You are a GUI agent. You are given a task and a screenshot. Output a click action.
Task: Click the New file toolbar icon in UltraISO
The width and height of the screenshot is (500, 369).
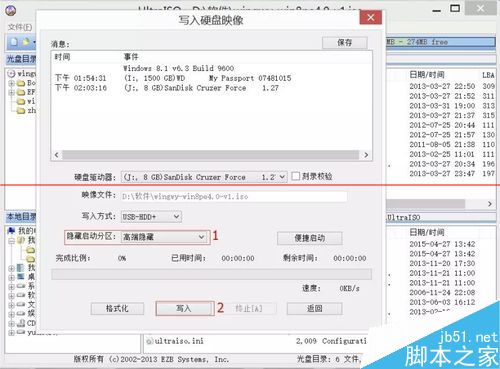[x=14, y=42]
